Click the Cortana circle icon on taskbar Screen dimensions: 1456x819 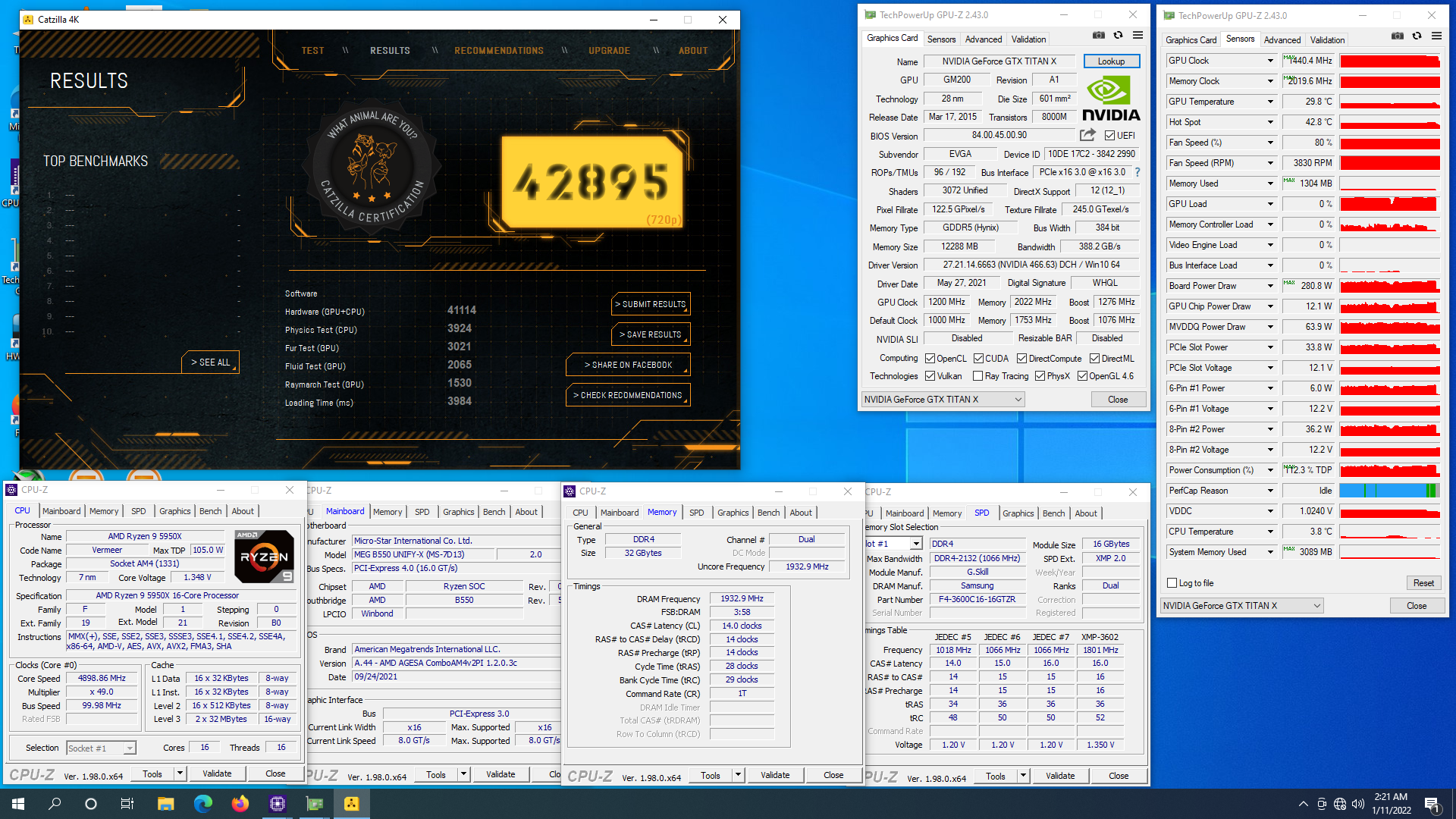91,804
